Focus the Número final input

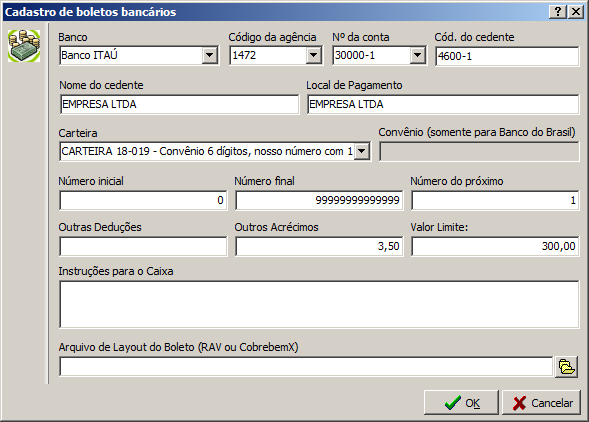tap(319, 200)
